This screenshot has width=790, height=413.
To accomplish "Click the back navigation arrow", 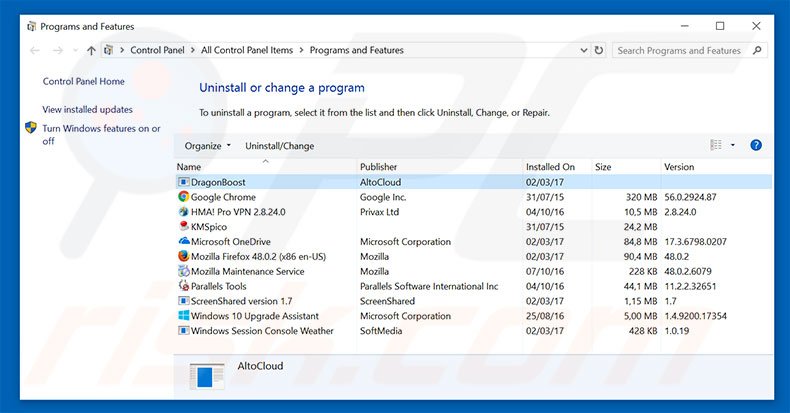I will coord(35,50).
